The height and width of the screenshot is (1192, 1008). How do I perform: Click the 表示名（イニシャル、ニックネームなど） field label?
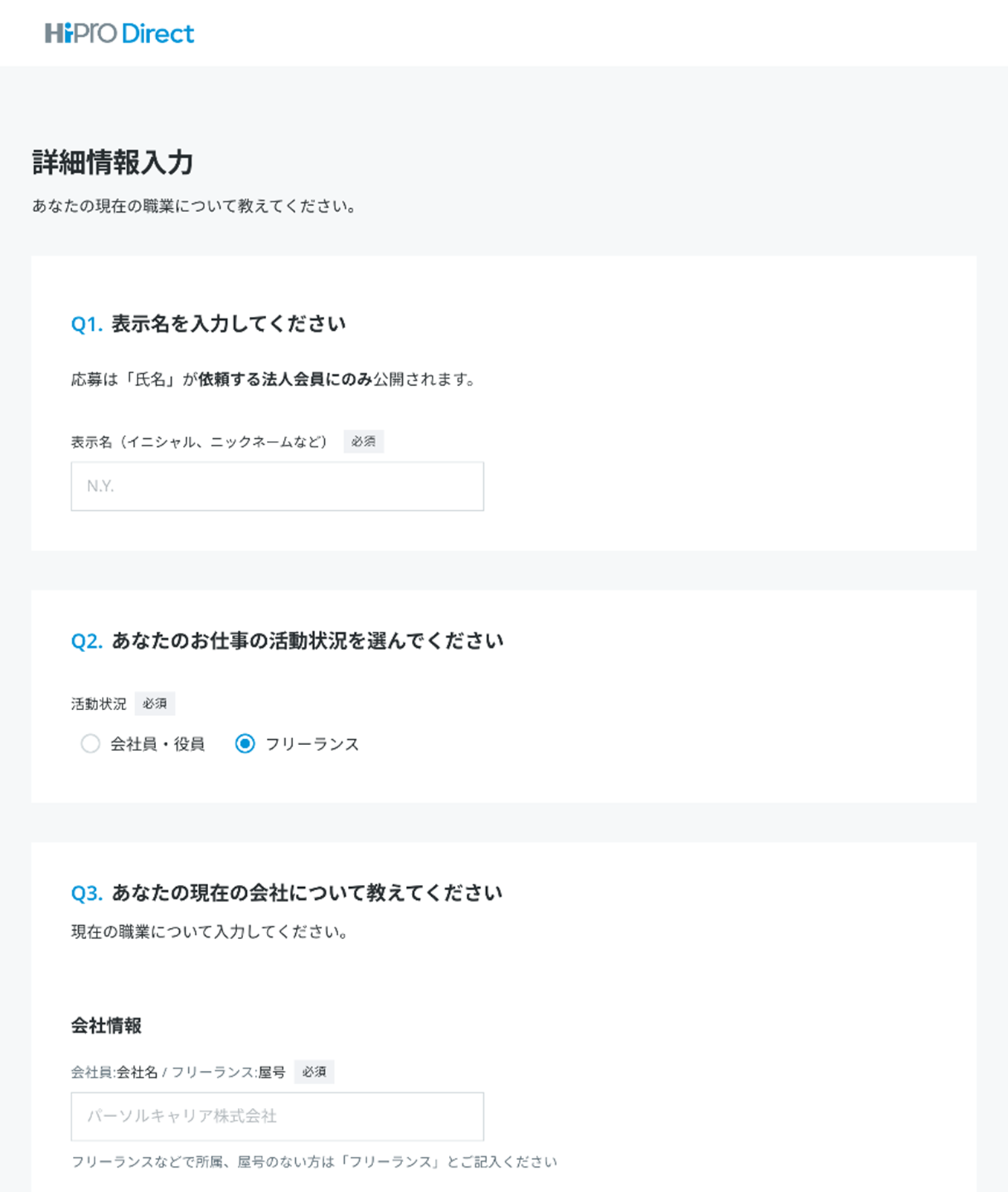pos(199,442)
